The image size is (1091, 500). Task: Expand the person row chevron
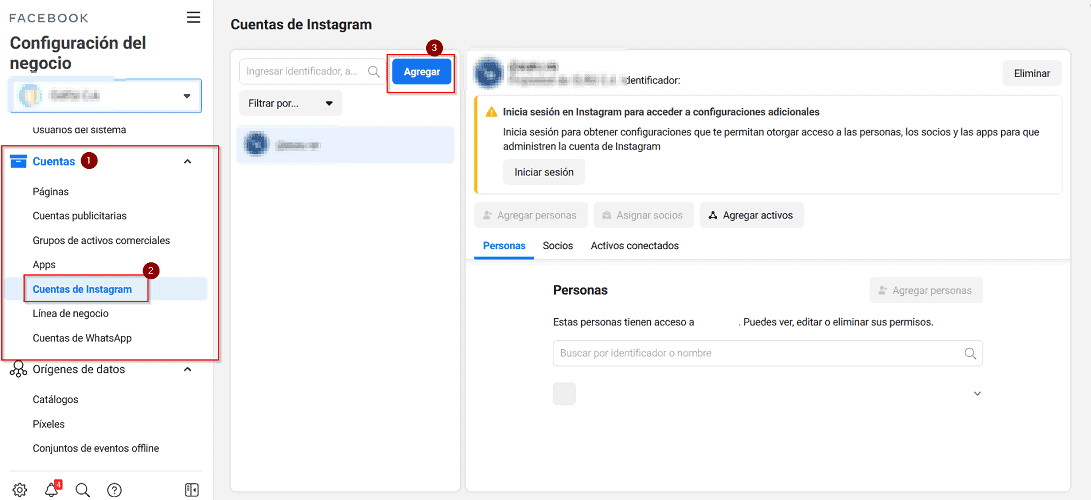tap(977, 394)
